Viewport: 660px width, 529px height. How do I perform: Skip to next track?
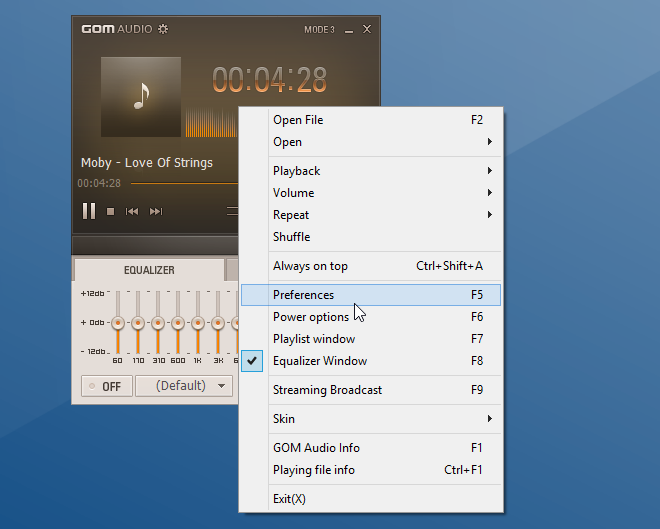tap(156, 211)
